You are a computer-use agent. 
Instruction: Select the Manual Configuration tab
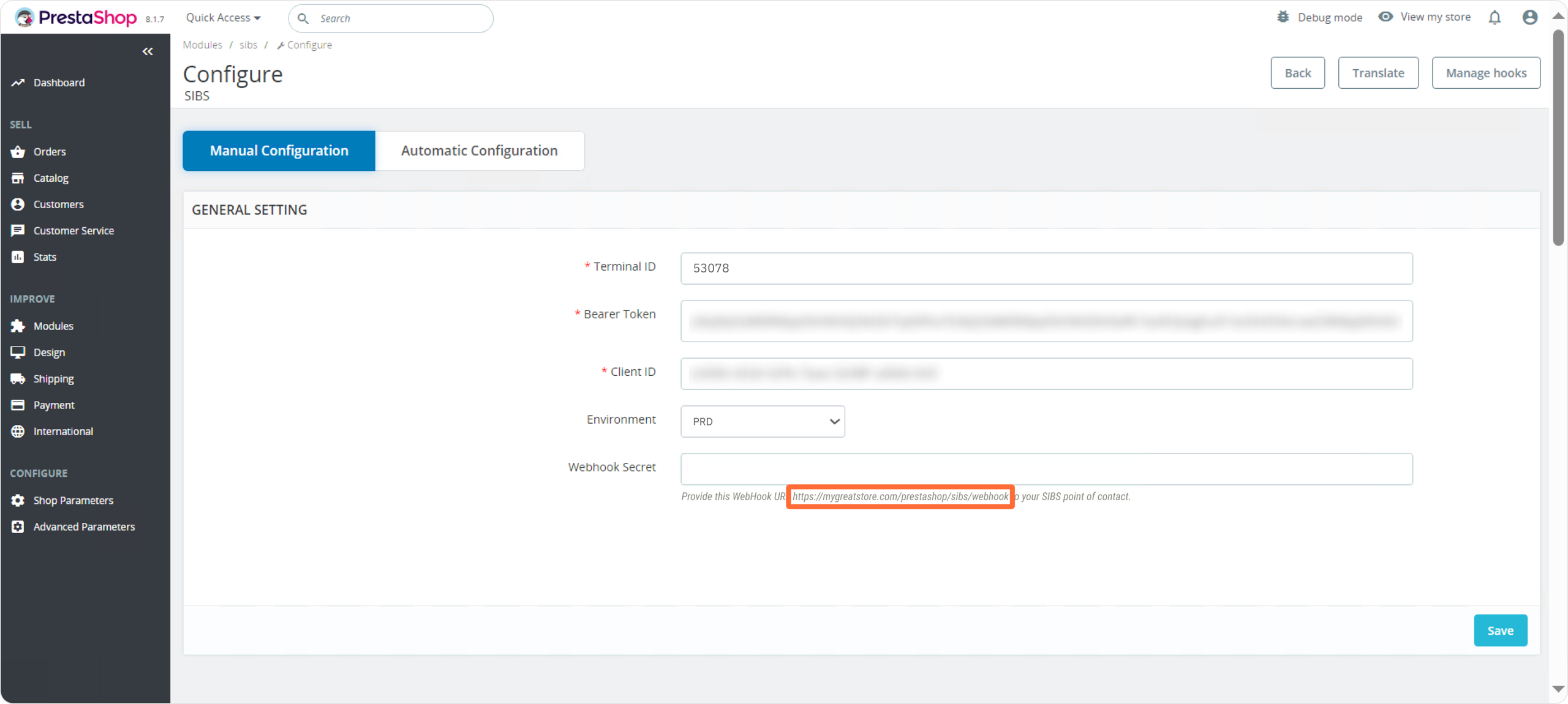(279, 151)
